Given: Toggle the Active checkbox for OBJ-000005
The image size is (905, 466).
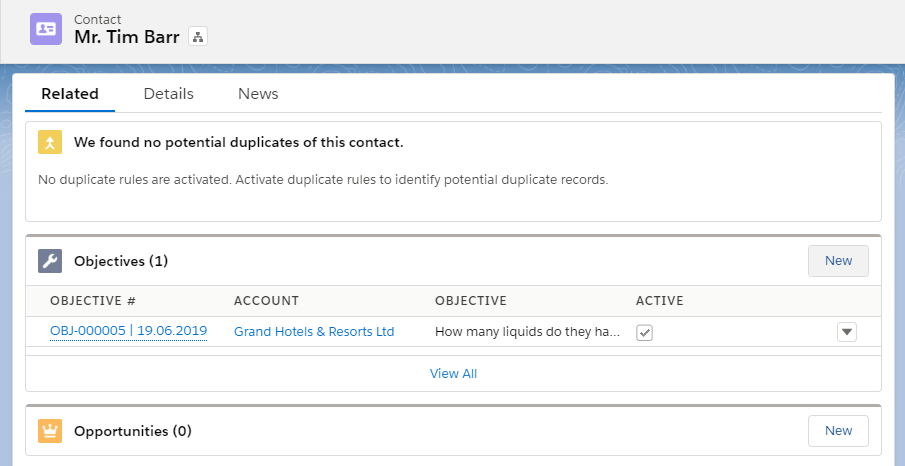Looking at the screenshot, I should tap(645, 332).
